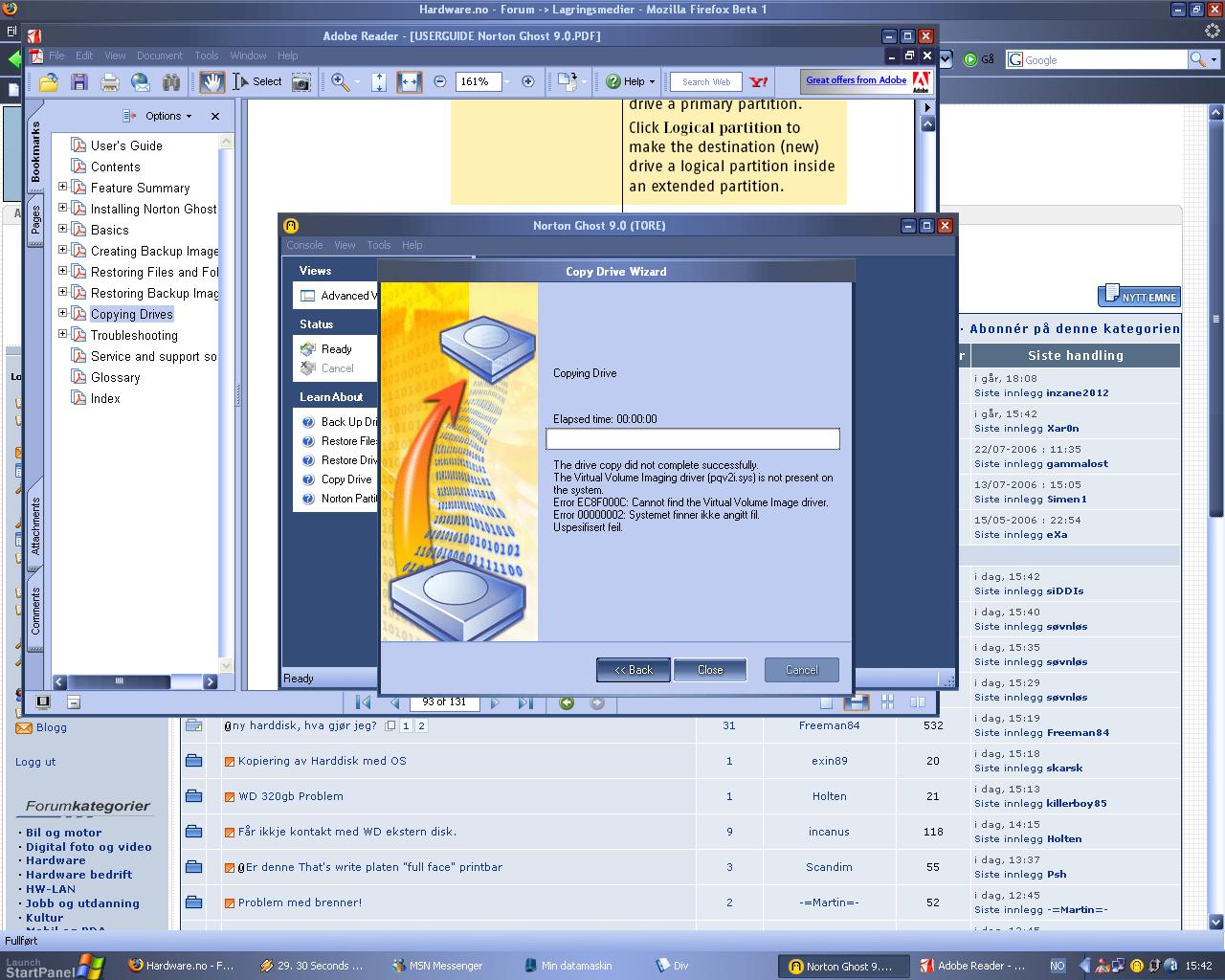Viewport: 1225px width, 980px height.
Task: Click the Print icon in Adobe Reader toolbar
Action: [110, 82]
